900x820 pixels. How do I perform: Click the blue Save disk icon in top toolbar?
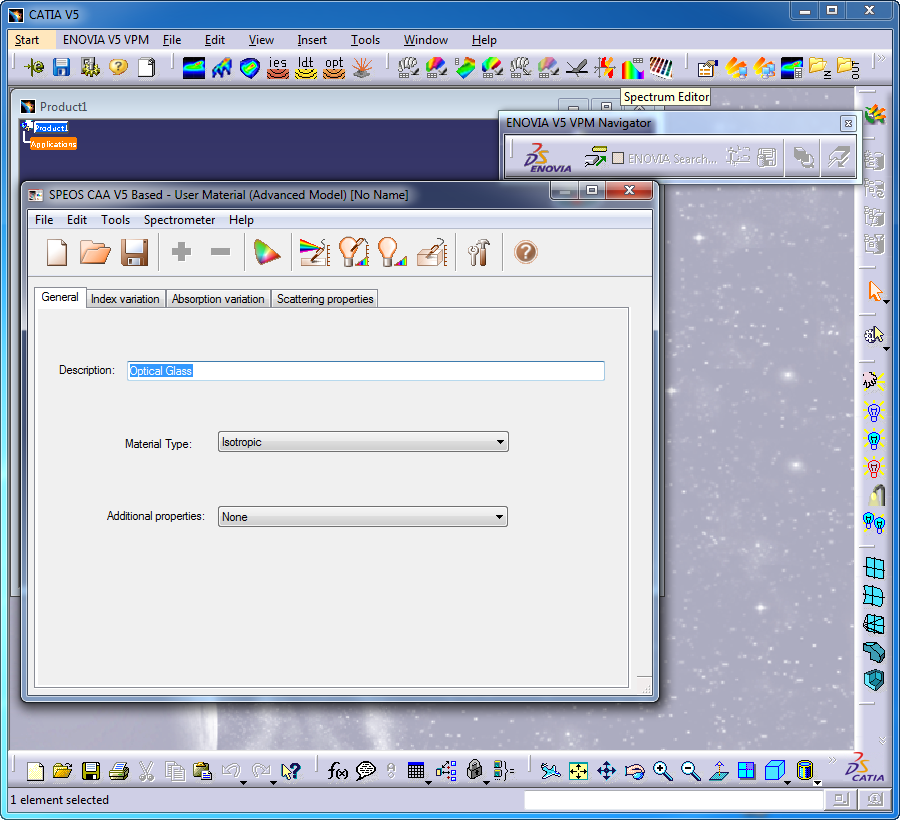pos(61,68)
